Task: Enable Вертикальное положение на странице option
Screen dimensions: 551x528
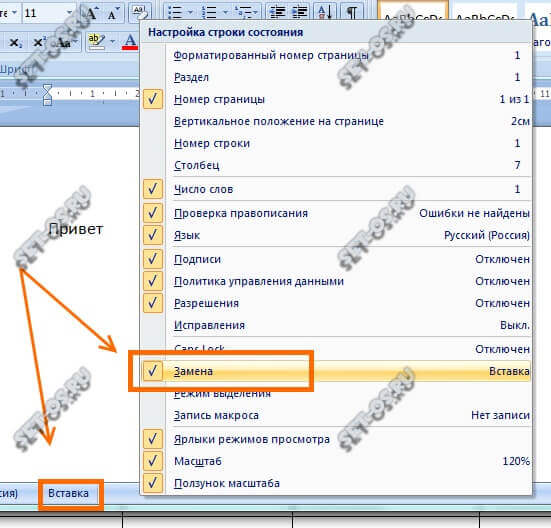Action: pyautogui.click(x=337, y=121)
